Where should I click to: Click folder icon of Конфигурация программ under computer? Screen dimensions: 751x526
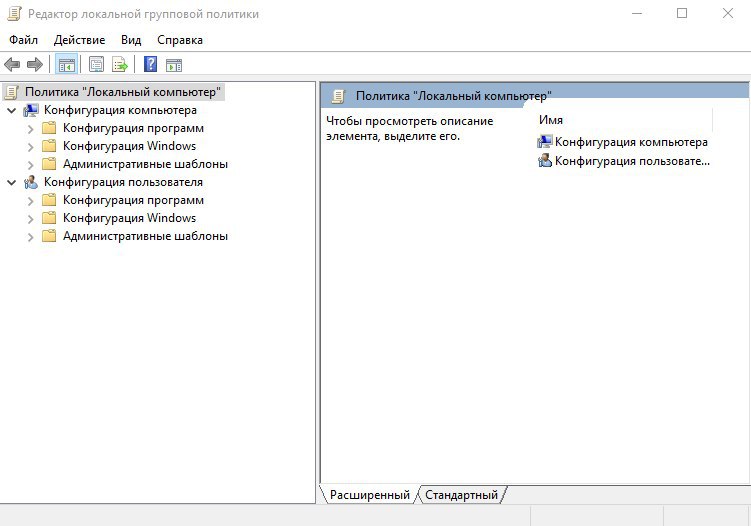(49, 128)
